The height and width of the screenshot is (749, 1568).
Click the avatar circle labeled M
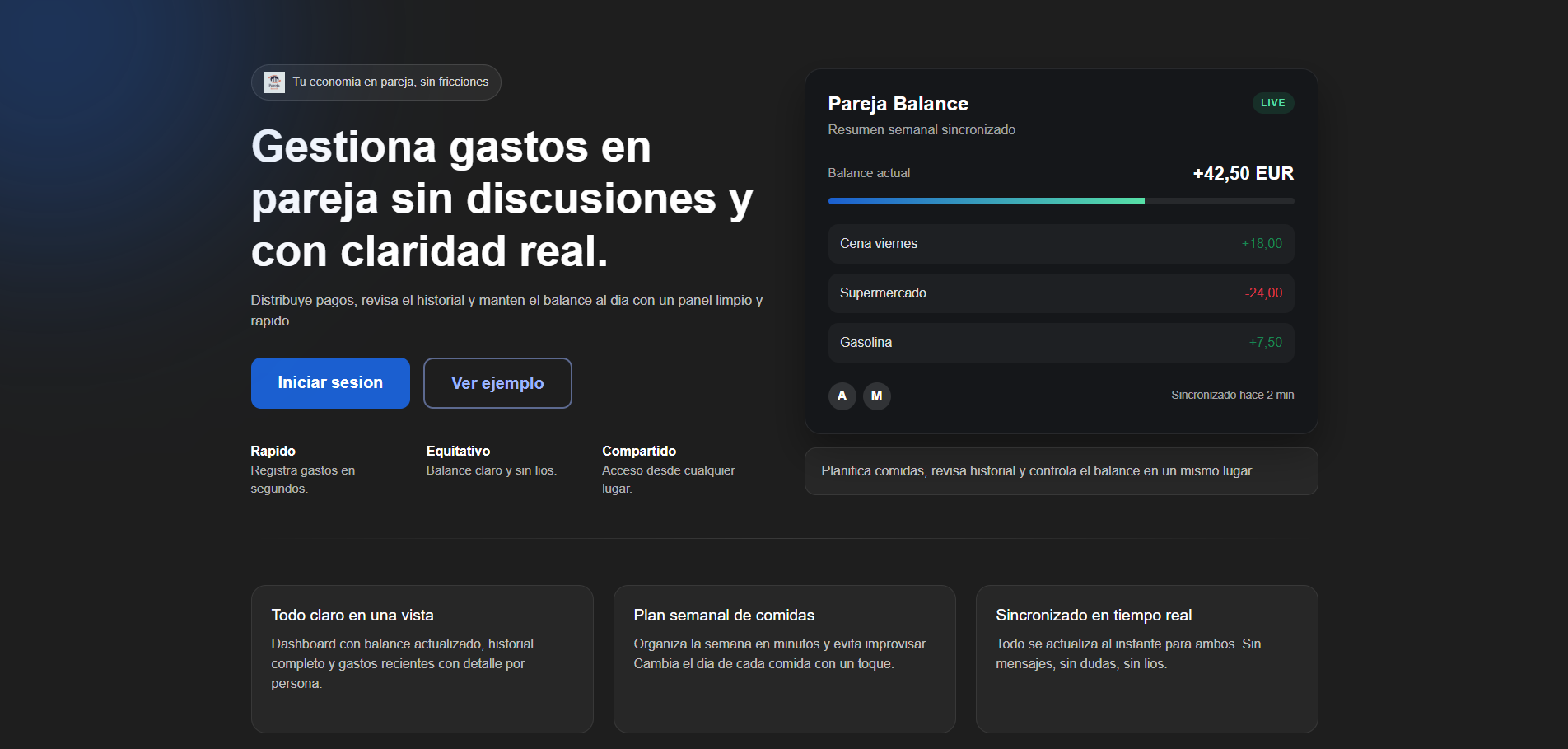(876, 396)
